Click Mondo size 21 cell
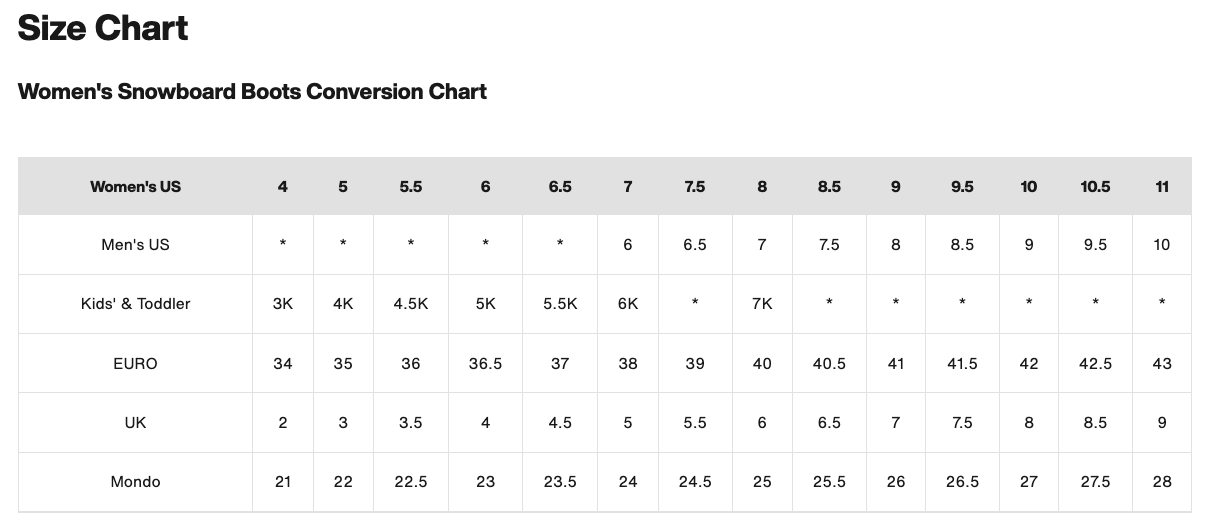The width and height of the screenshot is (1205, 528). pos(283,482)
